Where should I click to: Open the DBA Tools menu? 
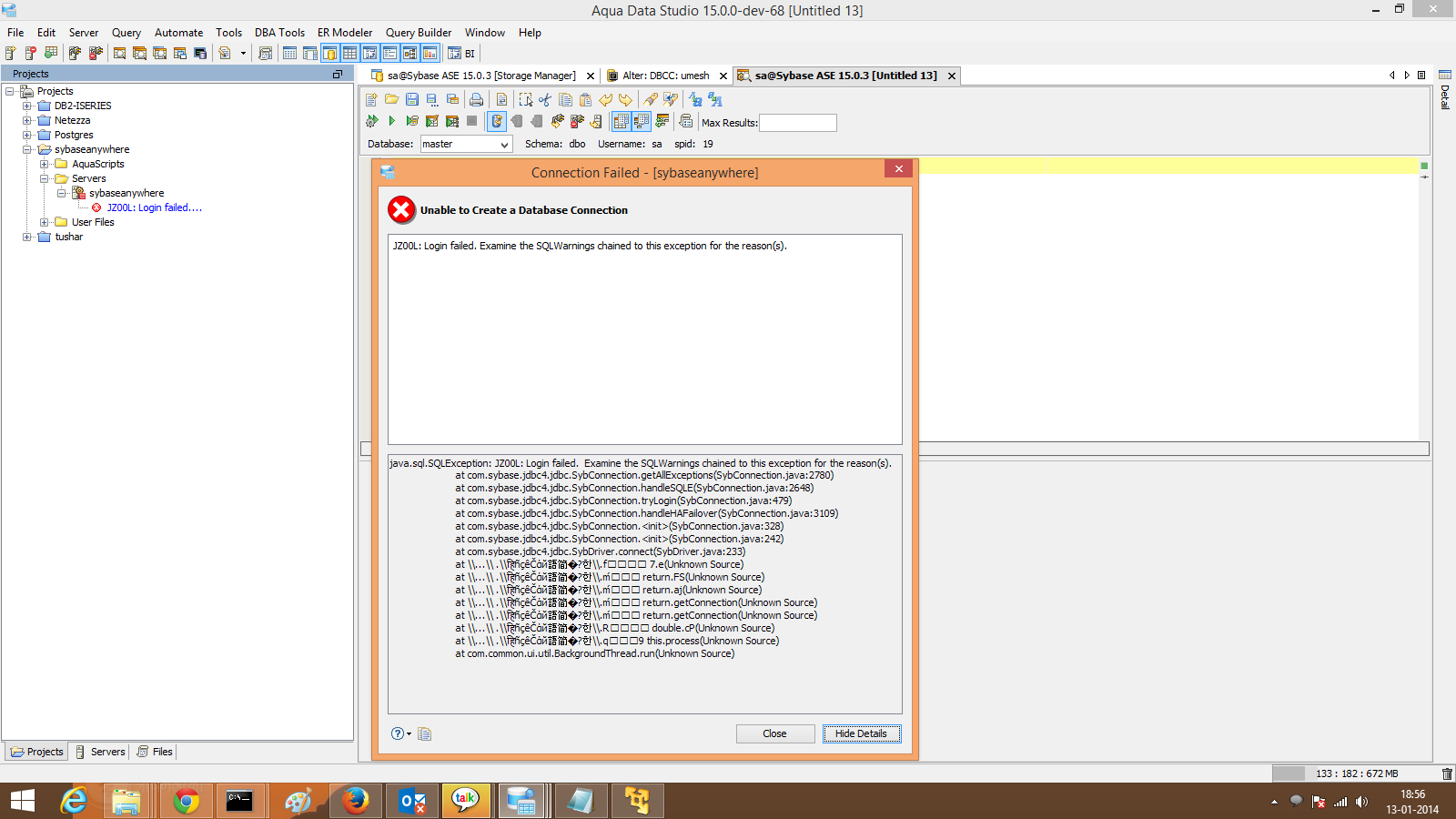[x=279, y=33]
